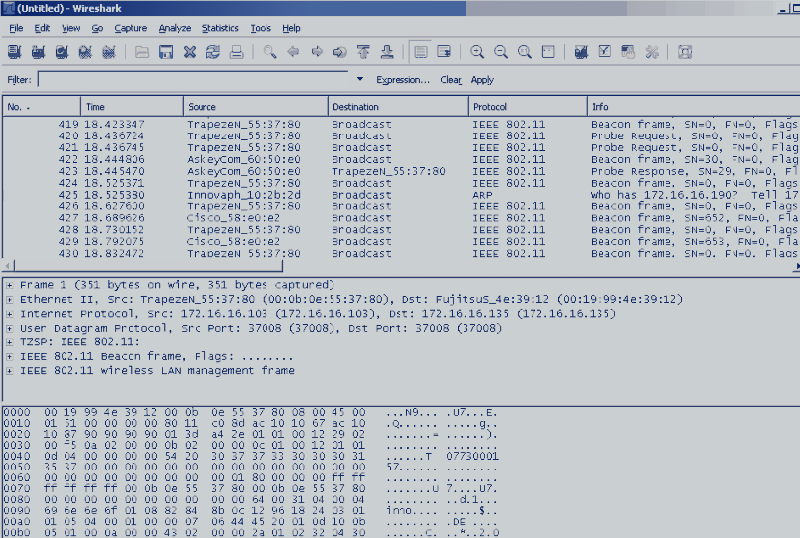This screenshot has height=538, width=800.
Task: Open the capture options icon
Action: point(38,52)
